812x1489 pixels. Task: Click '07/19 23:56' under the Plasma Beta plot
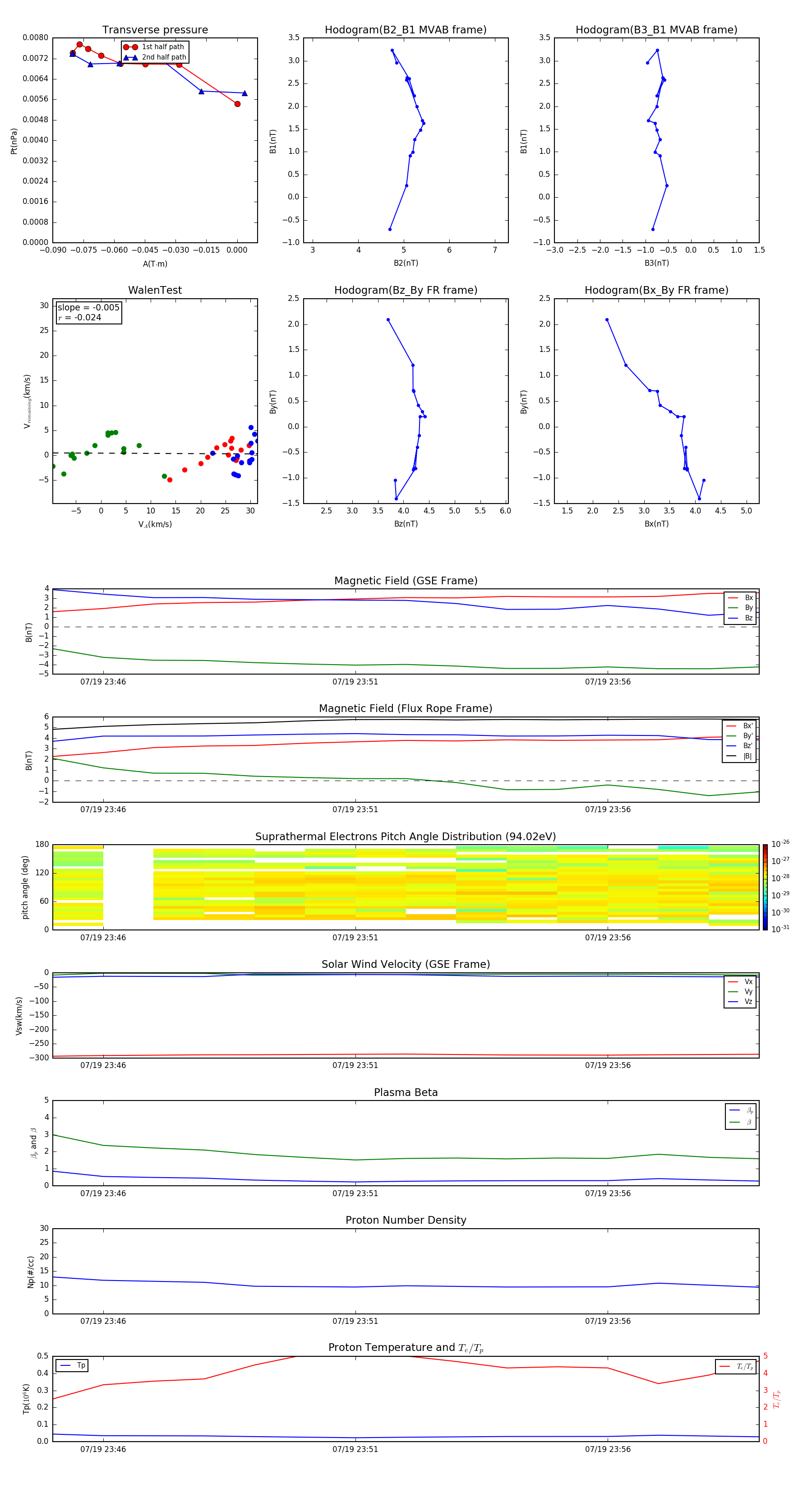coord(607,1193)
